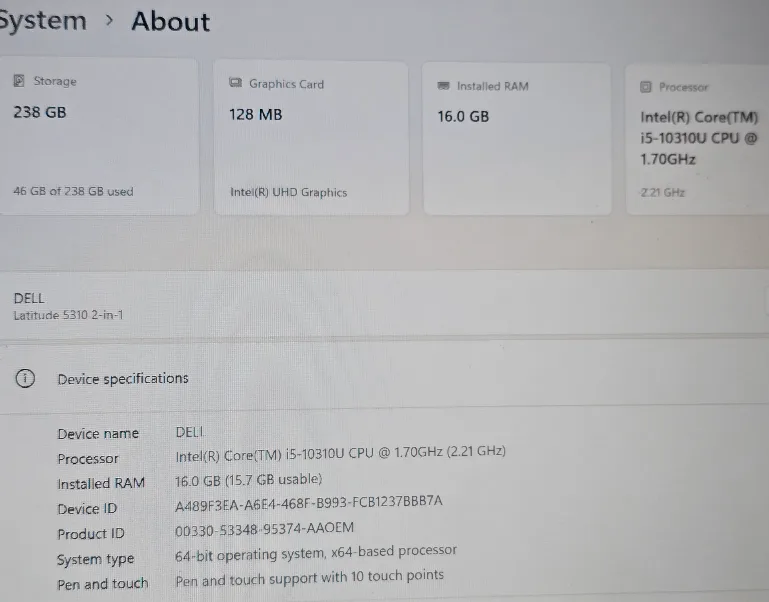Click the breadcrumb chevron arrow after System
The image size is (769, 602).
(x=109, y=21)
